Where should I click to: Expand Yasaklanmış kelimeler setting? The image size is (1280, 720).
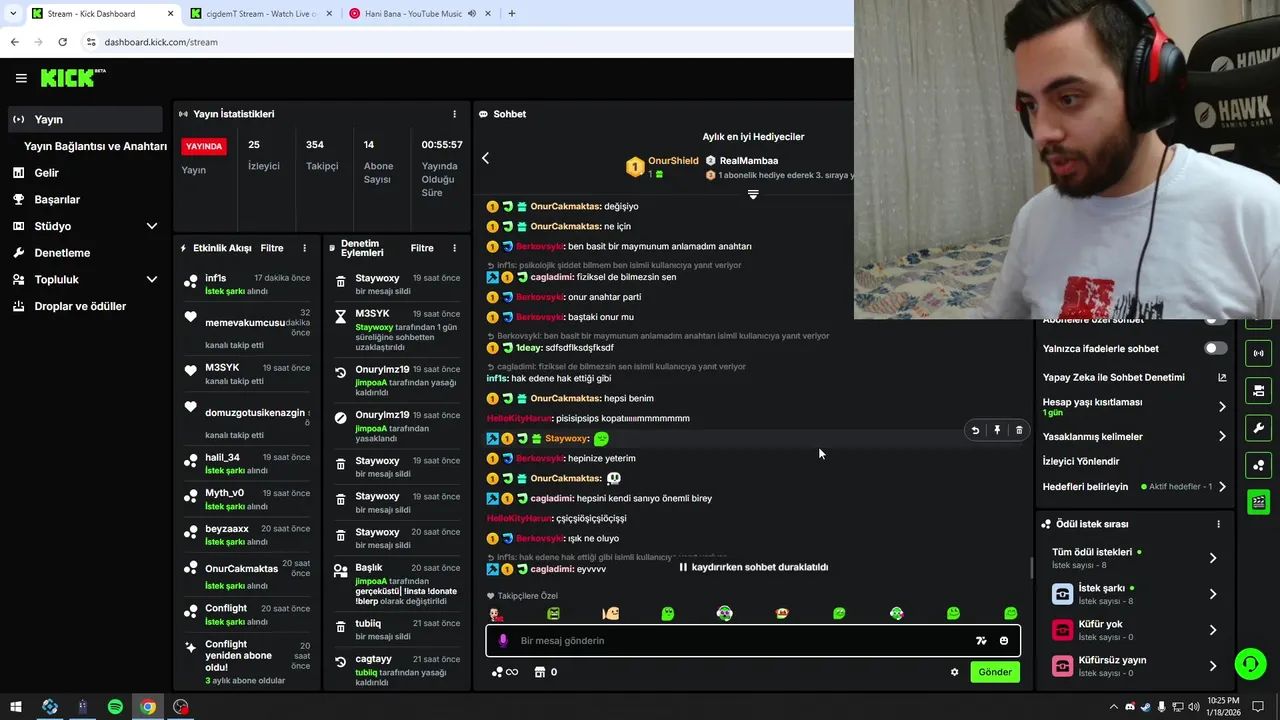click(x=1135, y=436)
